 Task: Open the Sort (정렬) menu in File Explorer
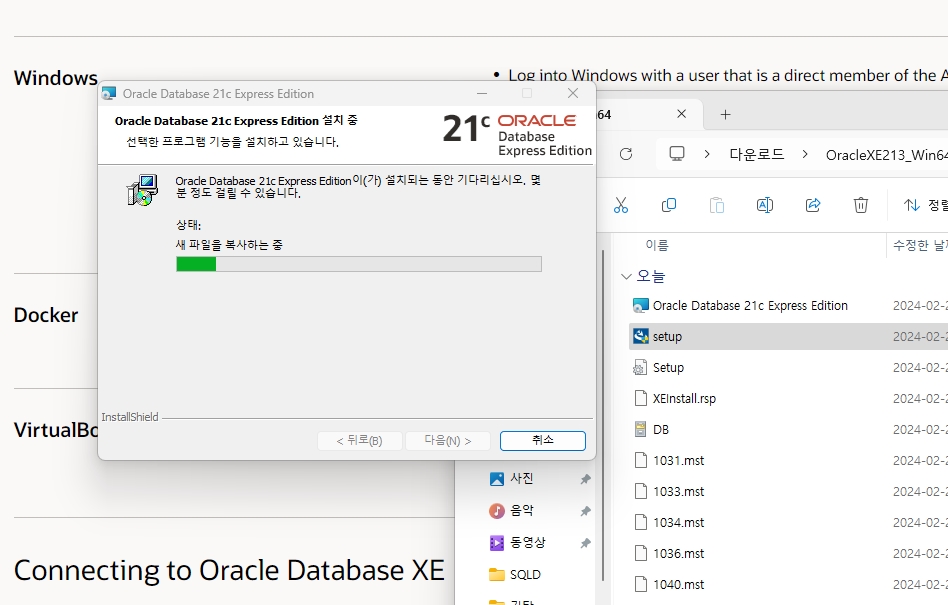[925, 205]
